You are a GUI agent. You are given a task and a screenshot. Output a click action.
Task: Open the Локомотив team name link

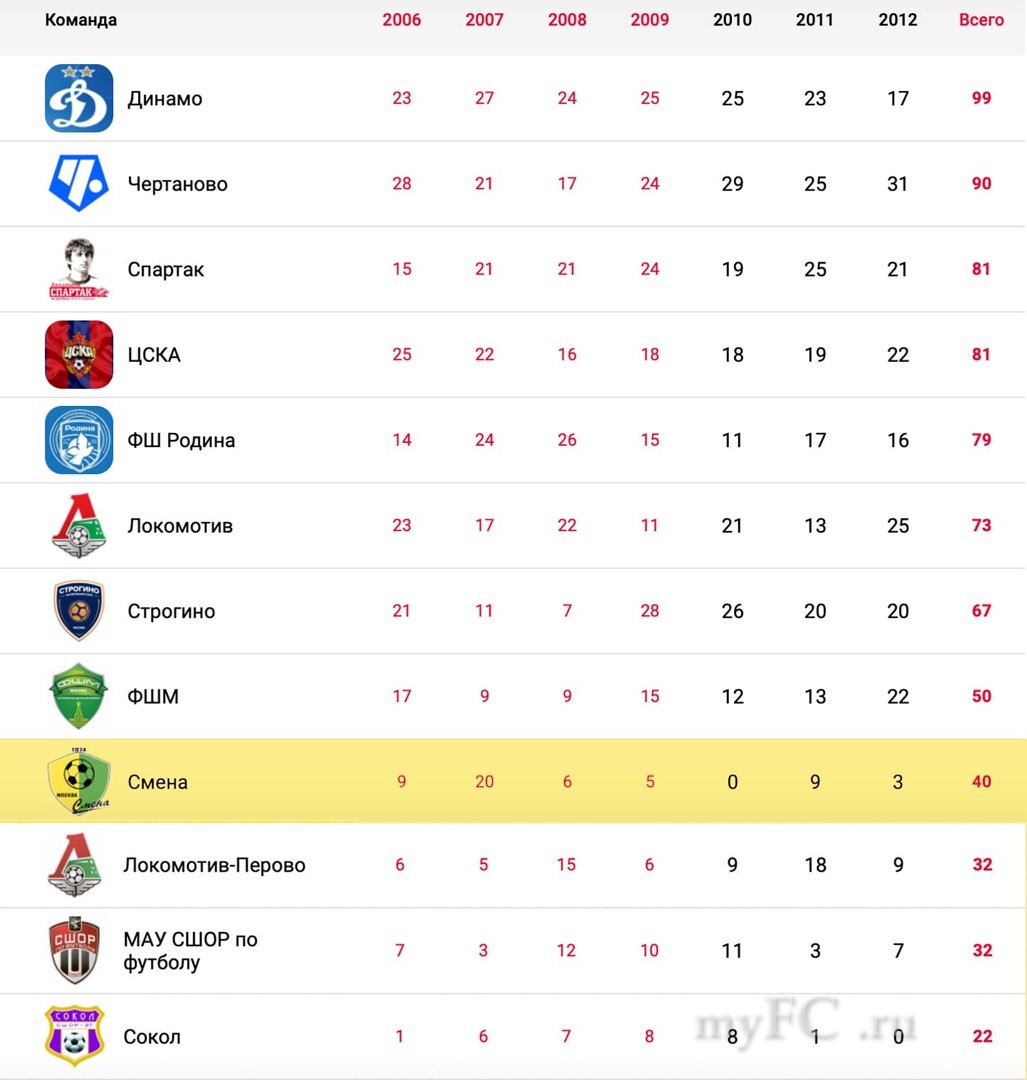coord(180,526)
